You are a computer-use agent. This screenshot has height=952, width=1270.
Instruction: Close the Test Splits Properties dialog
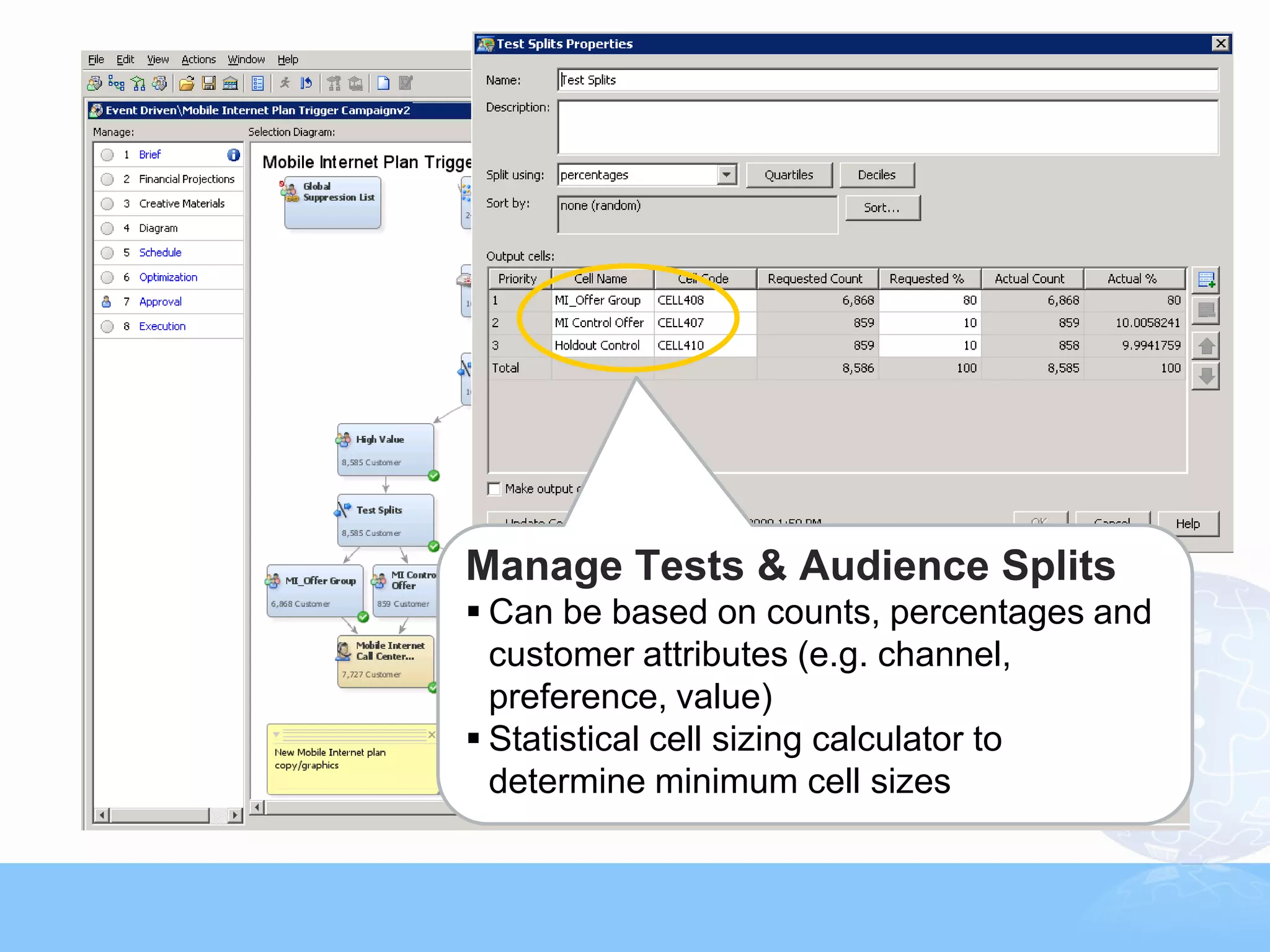pyautogui.click(x=1220, y=43)
